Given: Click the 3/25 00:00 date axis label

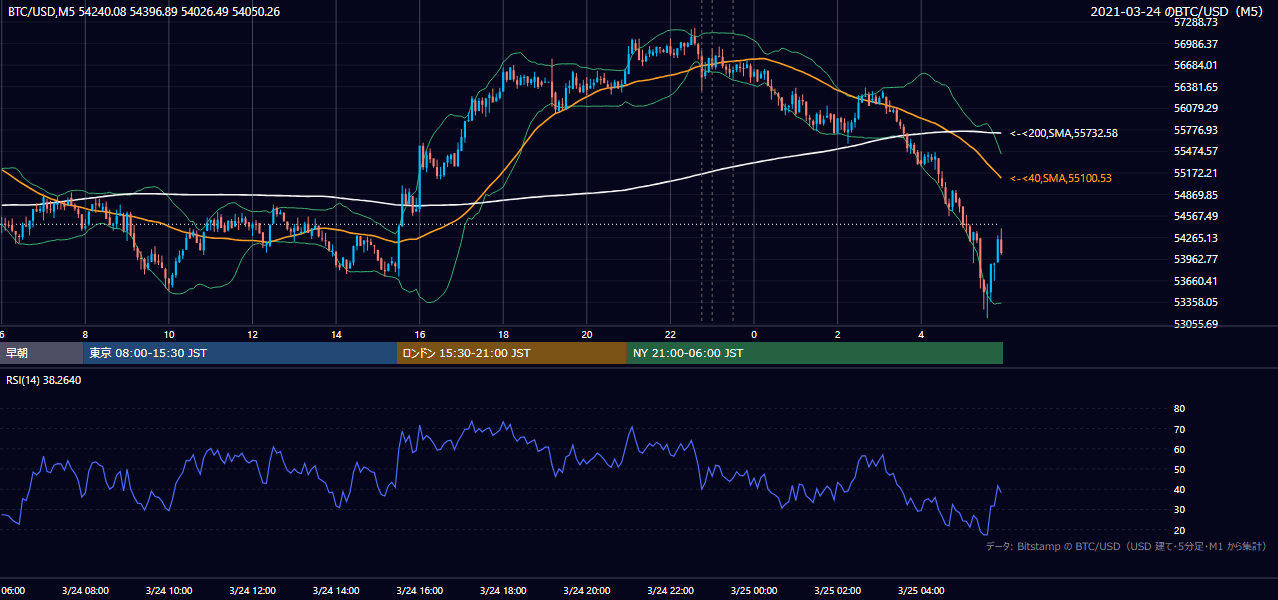Looking at the screenshot, I should point(754,591).
